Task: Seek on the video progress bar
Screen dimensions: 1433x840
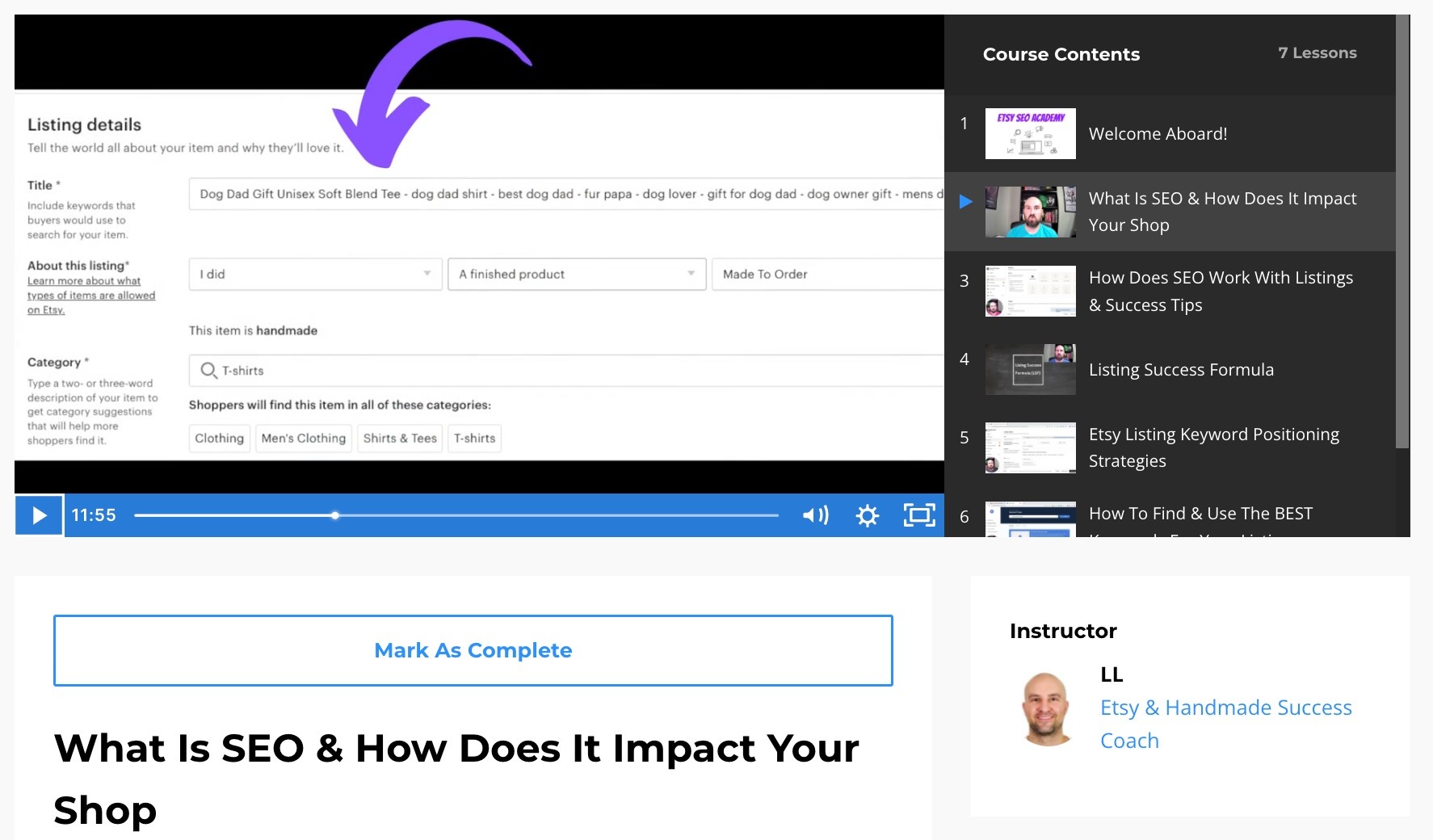Action: pos(456,515)
